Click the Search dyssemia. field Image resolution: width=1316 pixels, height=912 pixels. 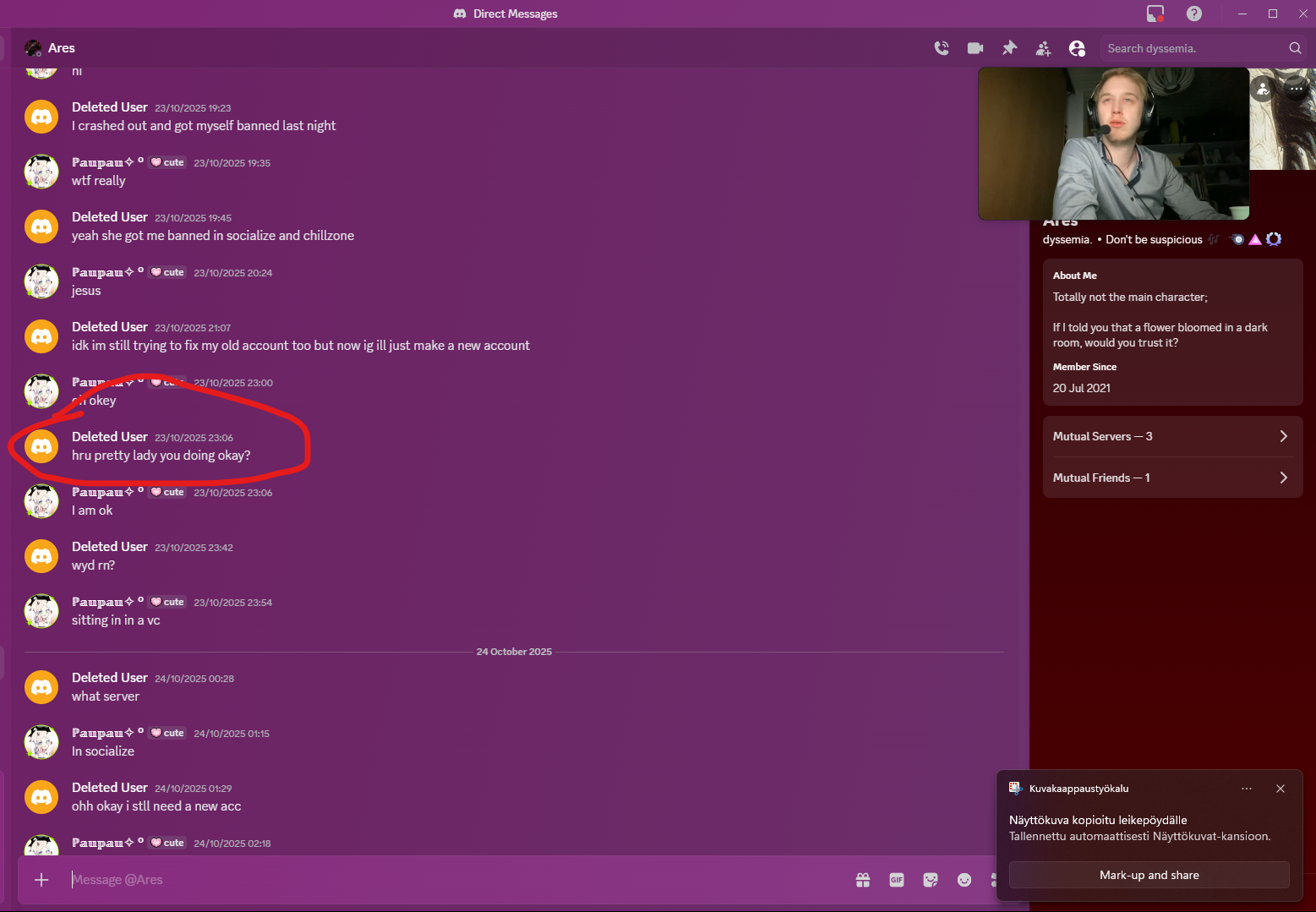[1195, 48]
